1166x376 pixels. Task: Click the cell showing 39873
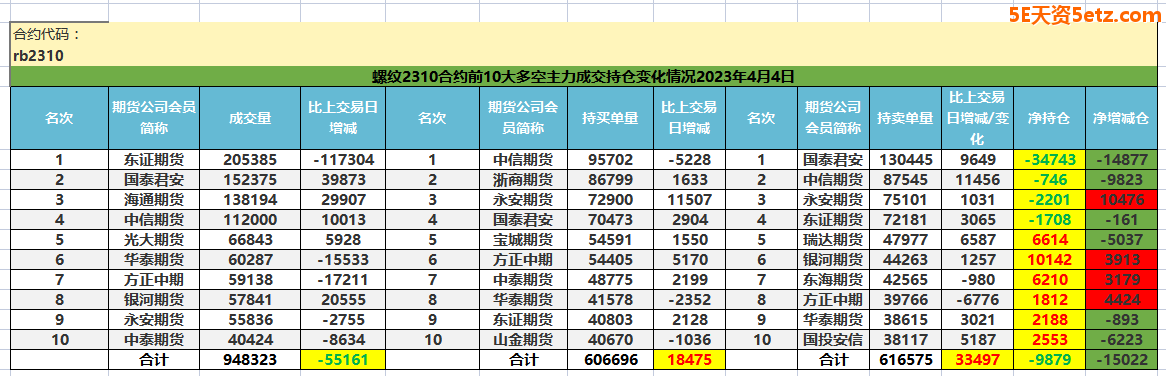coord(343,180)
